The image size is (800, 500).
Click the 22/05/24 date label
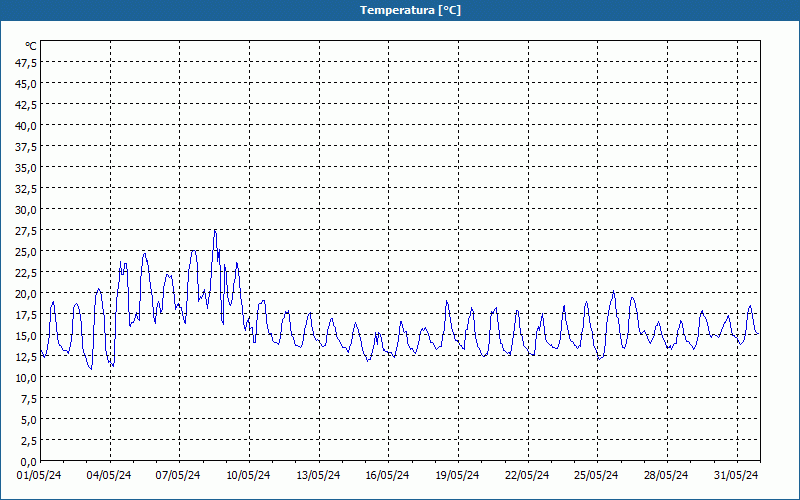tap(527, 475)
